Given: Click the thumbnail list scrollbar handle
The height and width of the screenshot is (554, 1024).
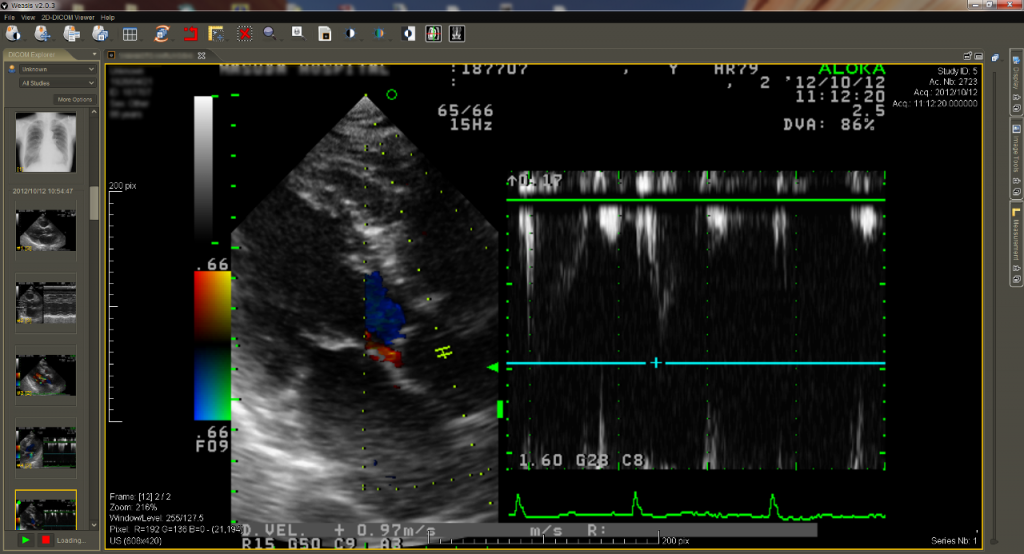Looking at the screenshot, I should click(x=94, y=204).
